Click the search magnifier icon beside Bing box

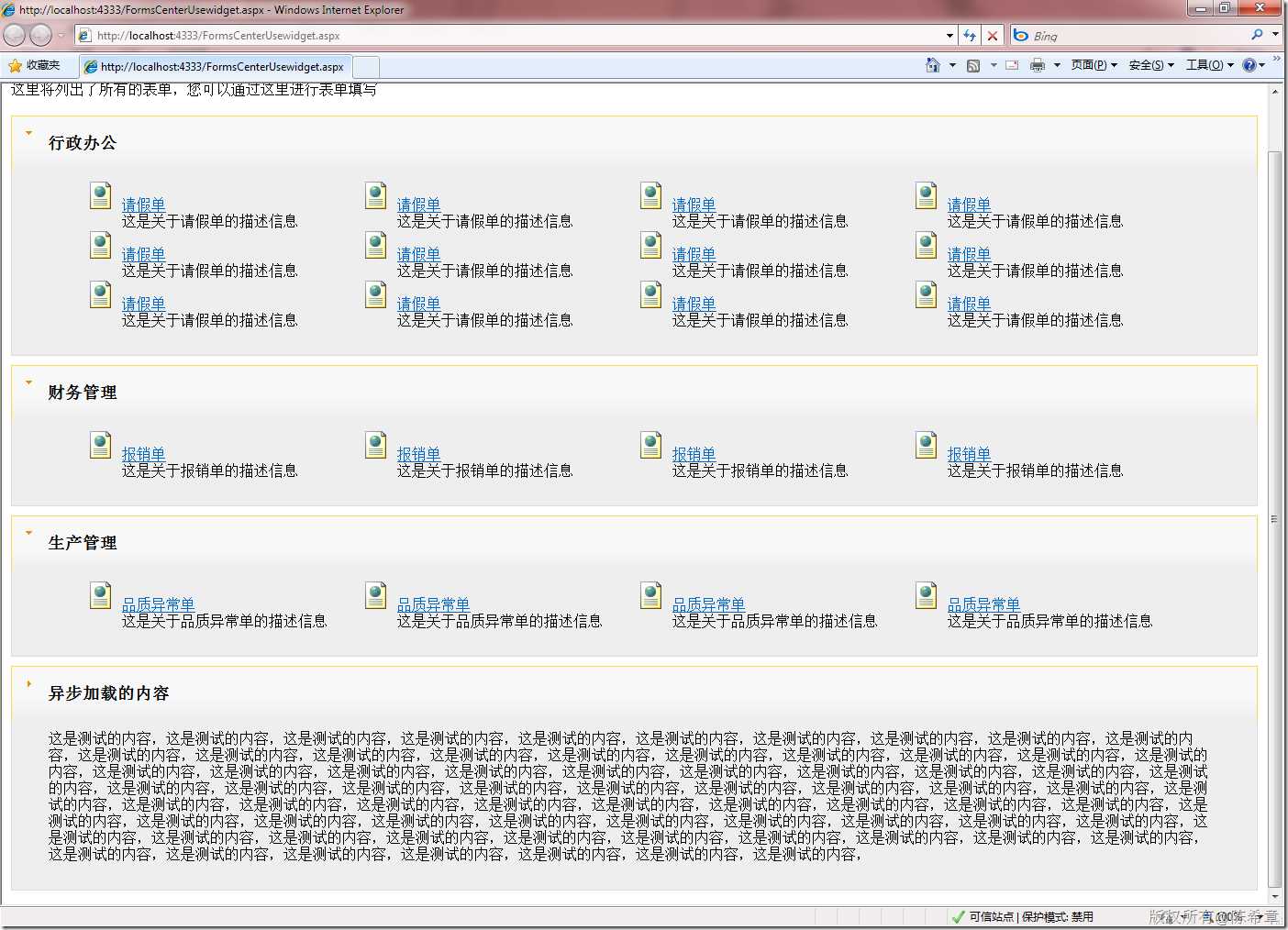pos(1257,35)
